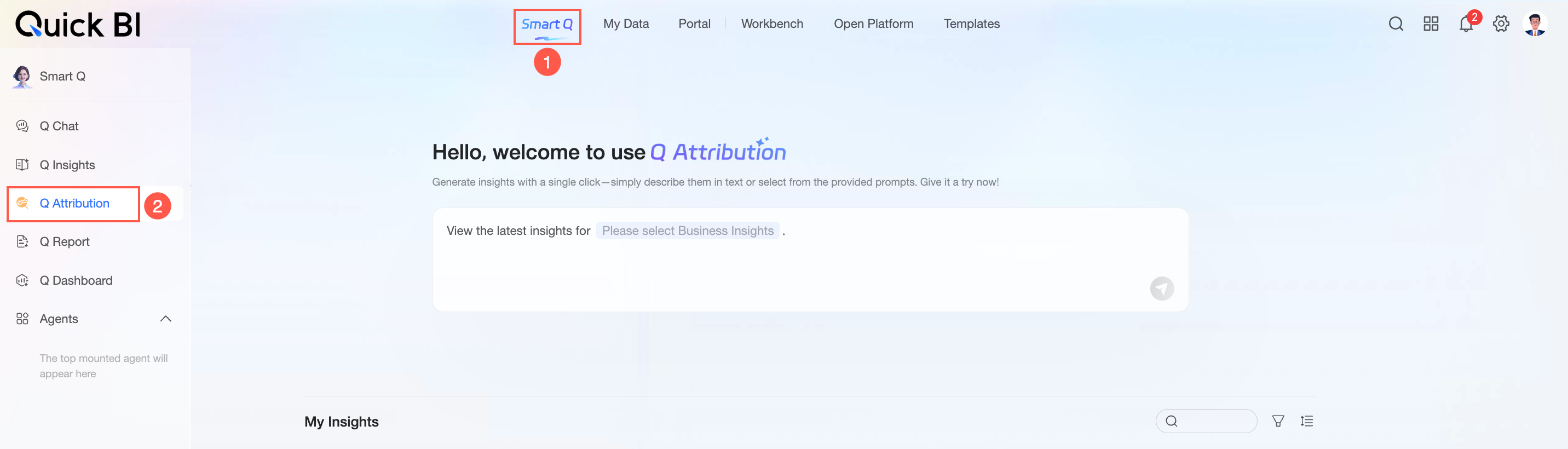Click the Agents sidebar icon
The width and height of the screenshot is (1568, 449).
(x=22, y=319)
